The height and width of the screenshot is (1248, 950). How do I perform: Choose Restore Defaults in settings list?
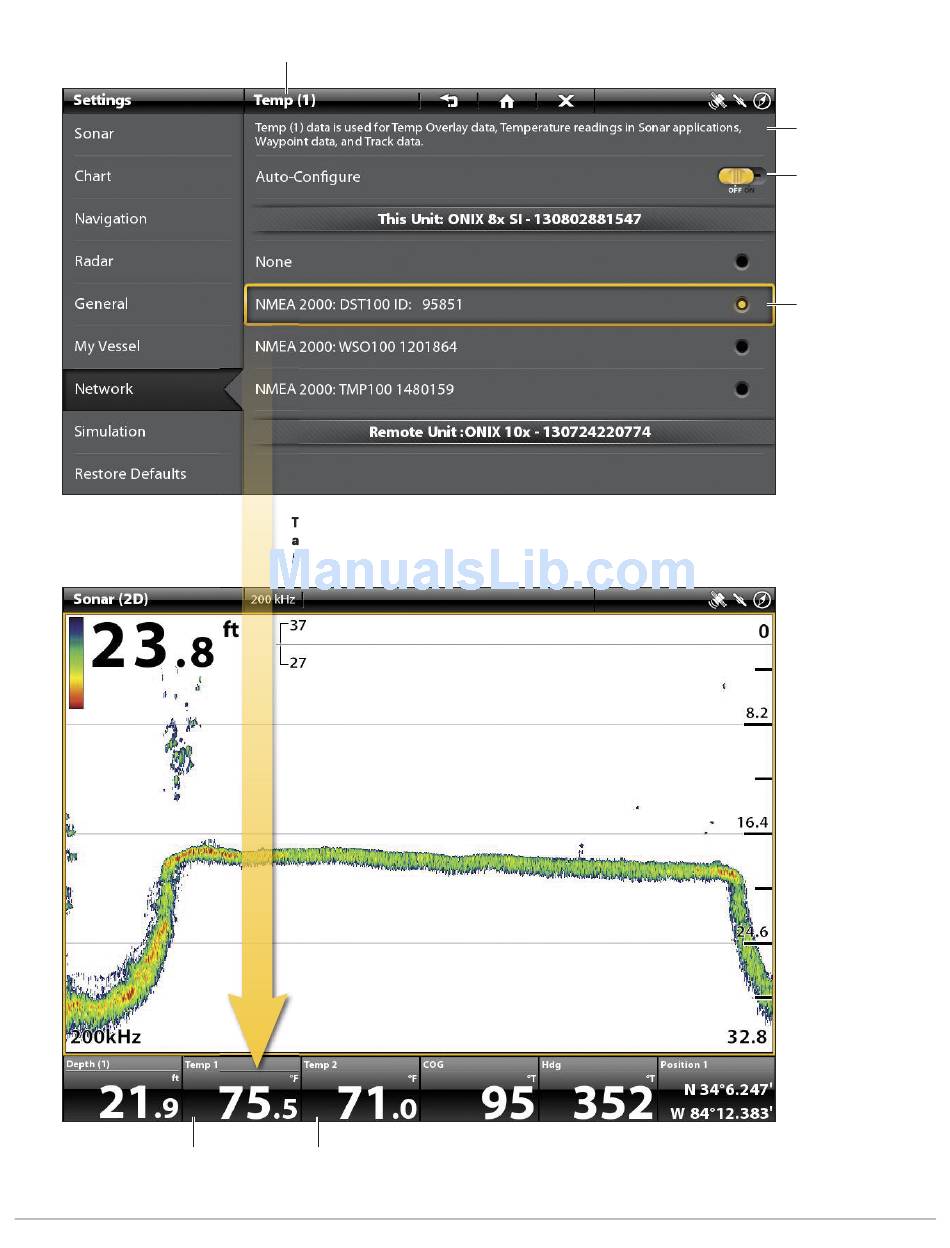tap(153, 474)
